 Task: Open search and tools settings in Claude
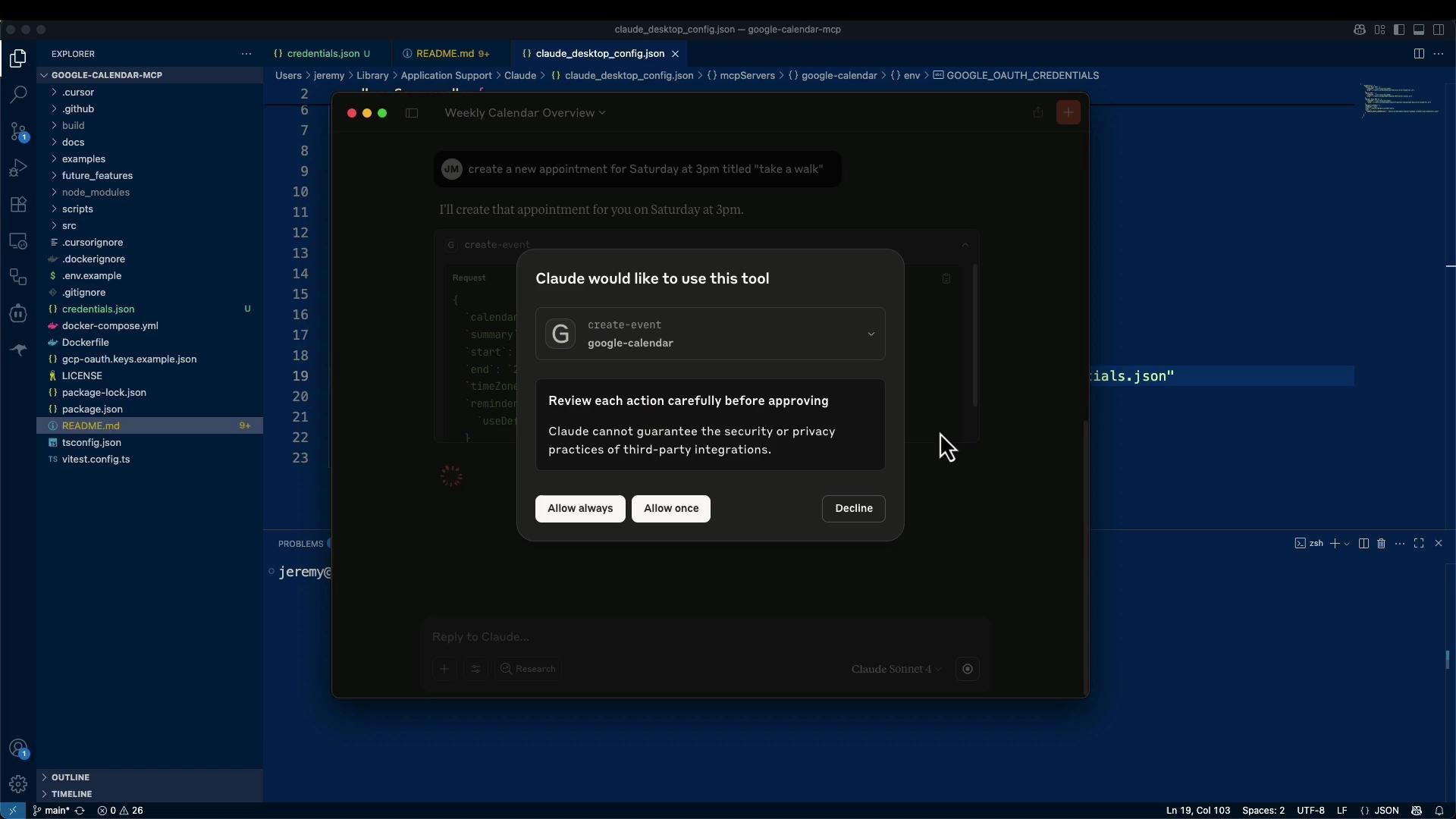pyautogui.click(x=475, y=669)
